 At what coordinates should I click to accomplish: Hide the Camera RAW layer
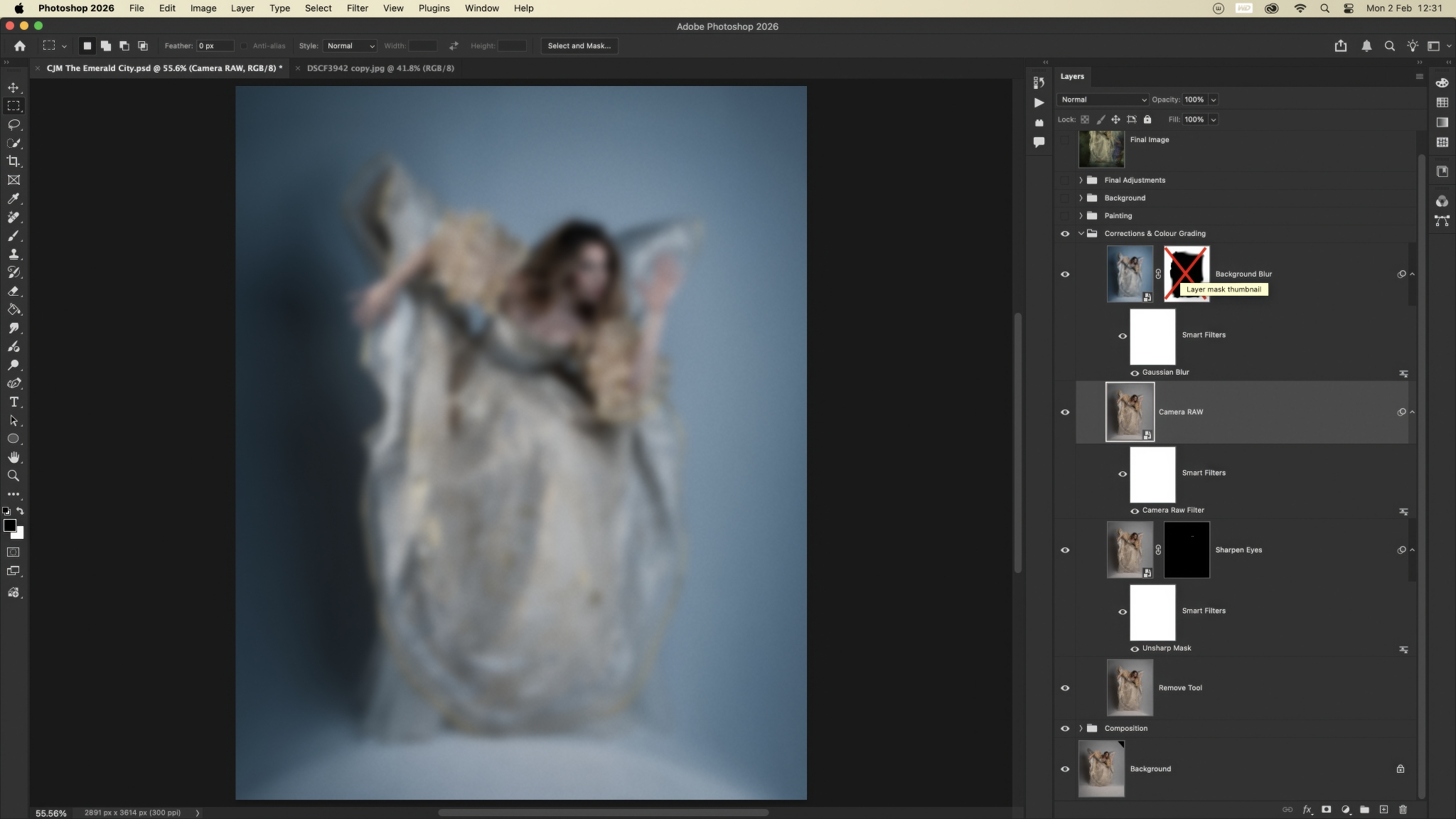pyautogui.click(x=1065, y=412)
